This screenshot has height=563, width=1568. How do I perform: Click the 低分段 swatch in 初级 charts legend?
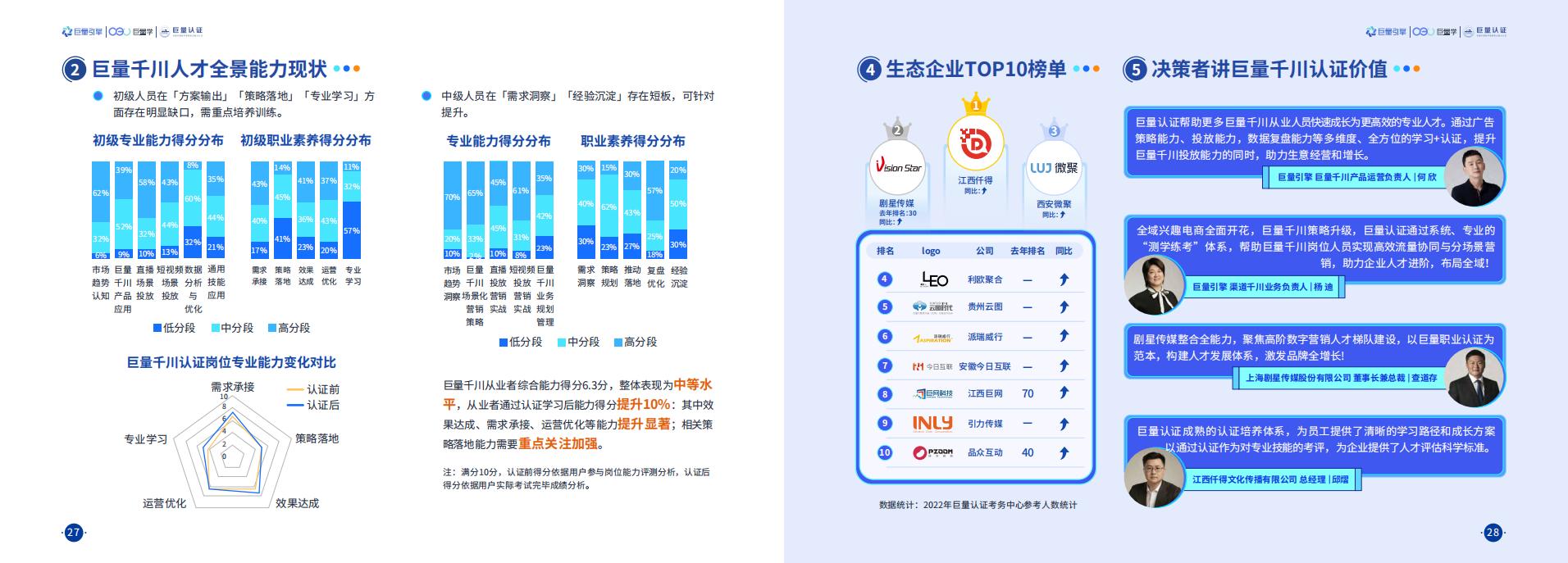[157, 328]
